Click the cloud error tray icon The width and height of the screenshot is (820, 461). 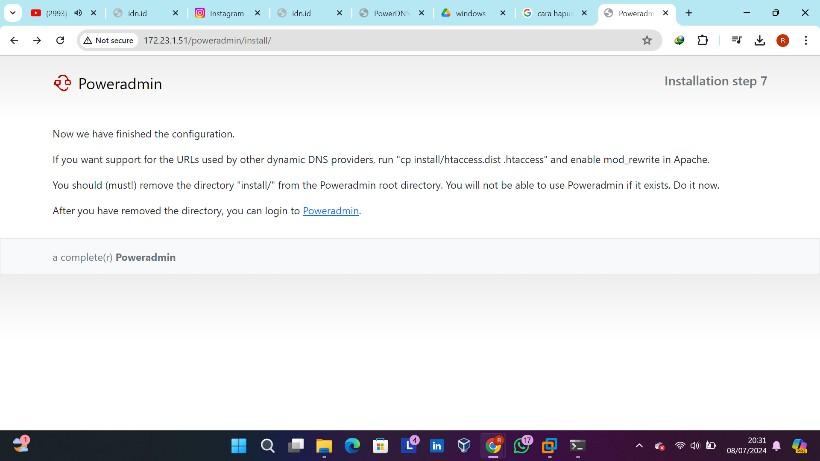click(x=660, y=446)
